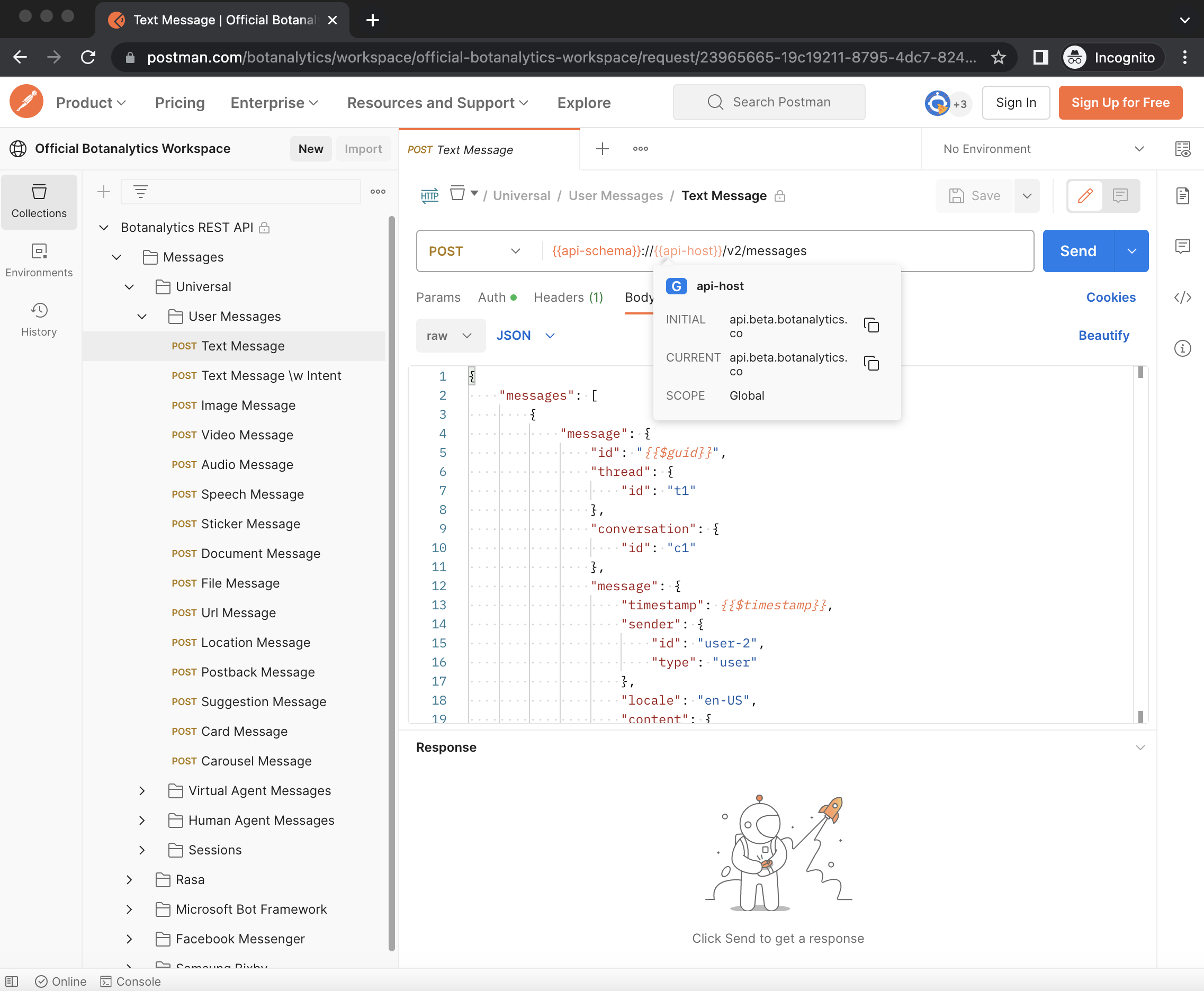Collapse the Universal folder
The width and height of the screenshot is (1204, 991).
(x=129, y=286)
